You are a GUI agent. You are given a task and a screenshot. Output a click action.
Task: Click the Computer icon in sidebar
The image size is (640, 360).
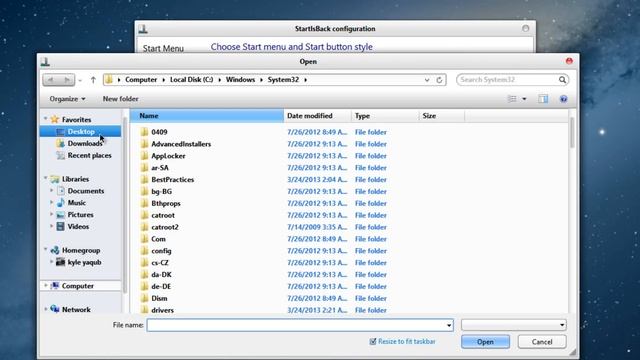(55, 286)
